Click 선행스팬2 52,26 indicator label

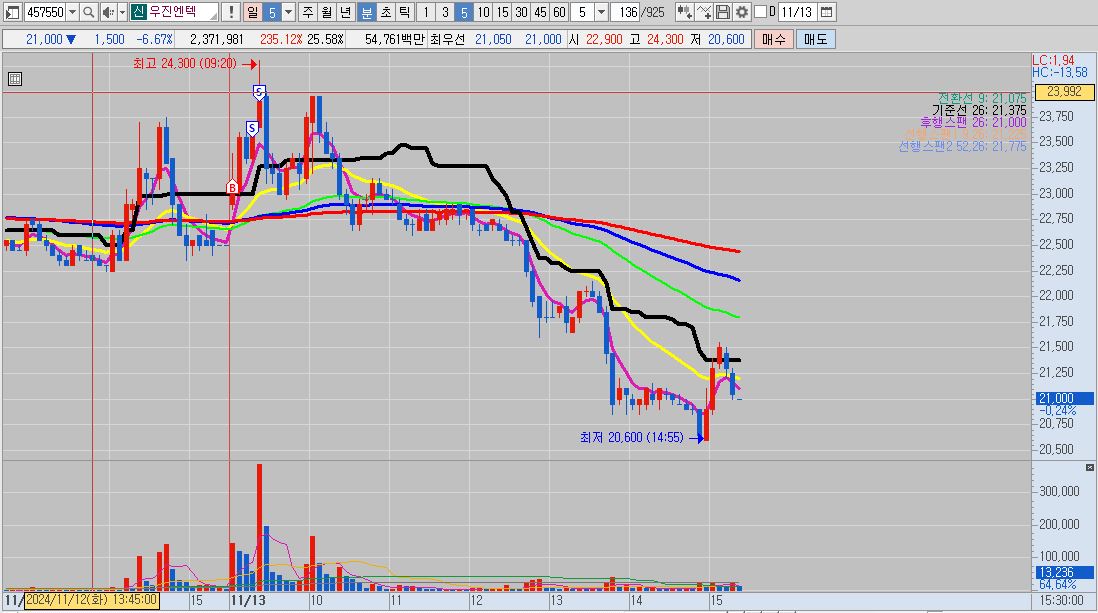coord(962,146)
